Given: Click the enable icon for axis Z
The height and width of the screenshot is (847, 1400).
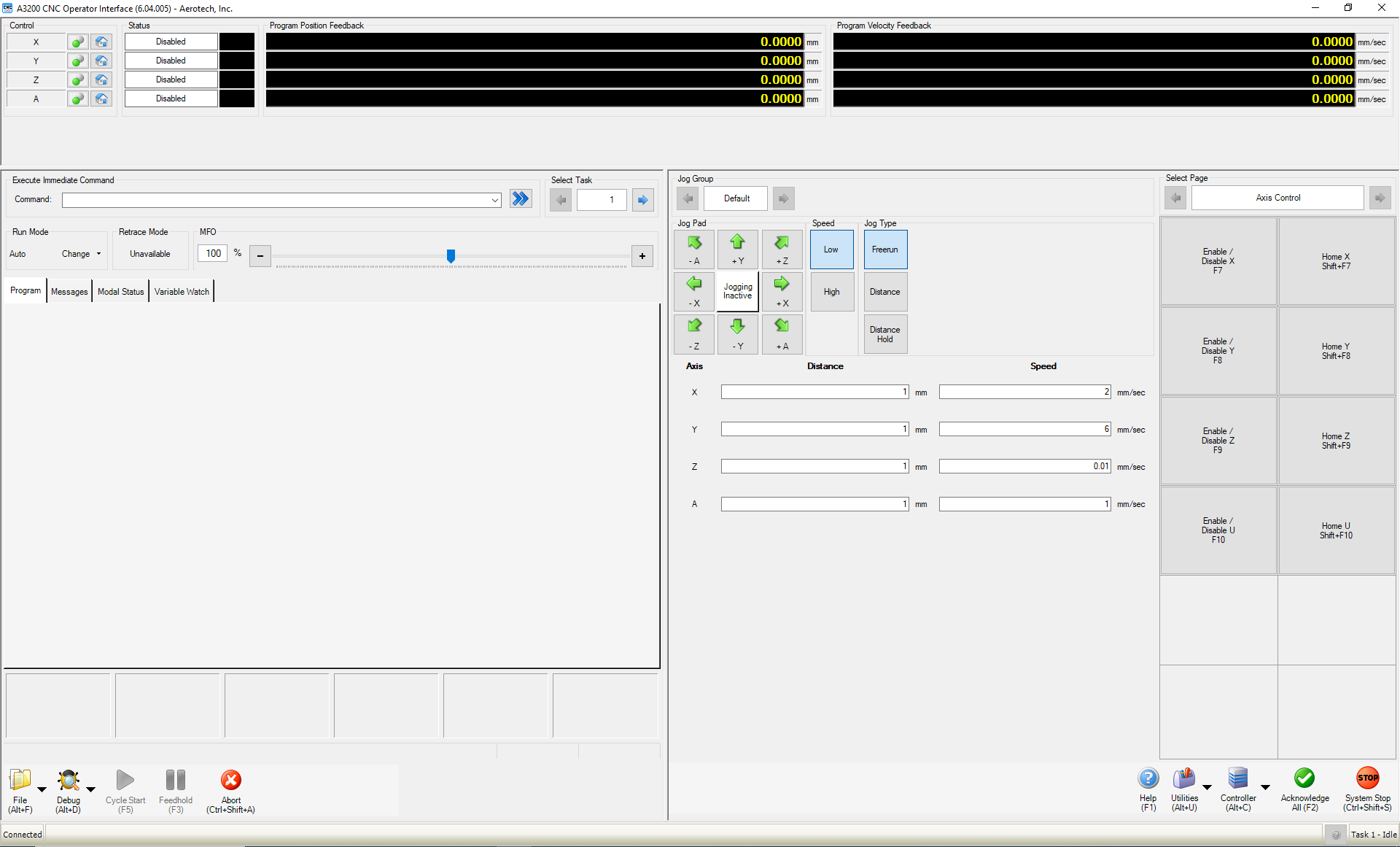Looking at the screenshot, I should pos(77,80).
